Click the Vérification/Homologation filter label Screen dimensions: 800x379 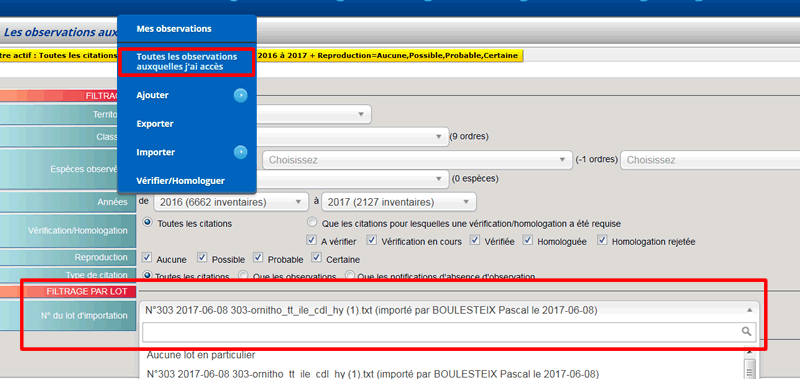pyautogui.click(x=67, y=231)
